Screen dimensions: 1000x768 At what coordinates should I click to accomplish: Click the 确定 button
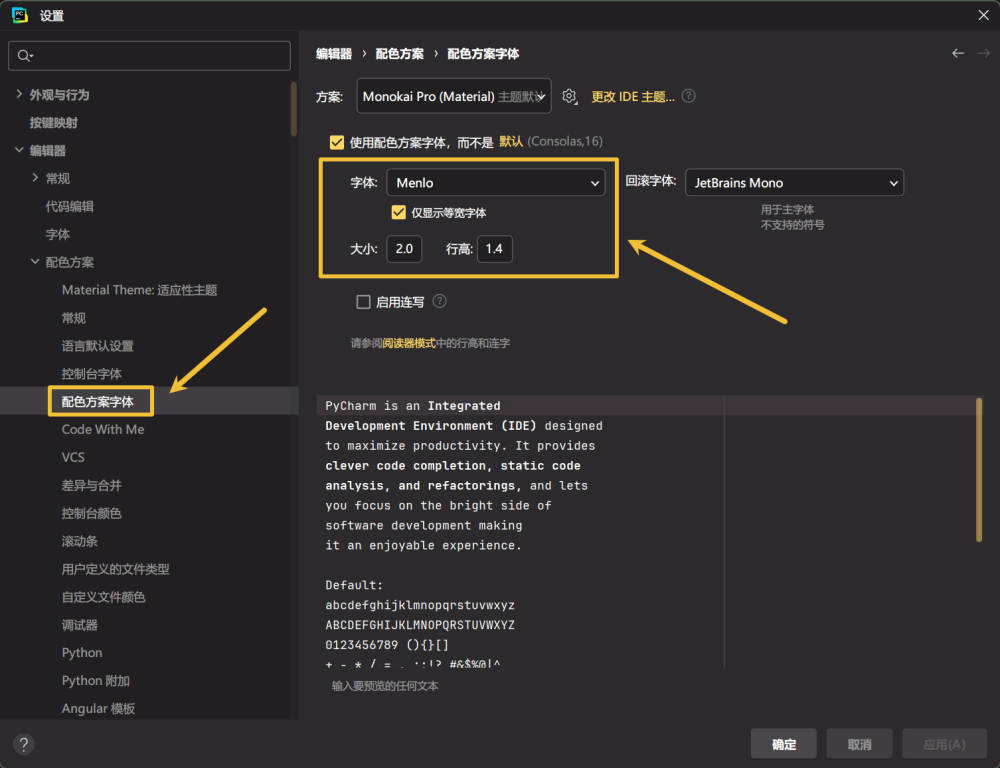[x=784, y=744]
